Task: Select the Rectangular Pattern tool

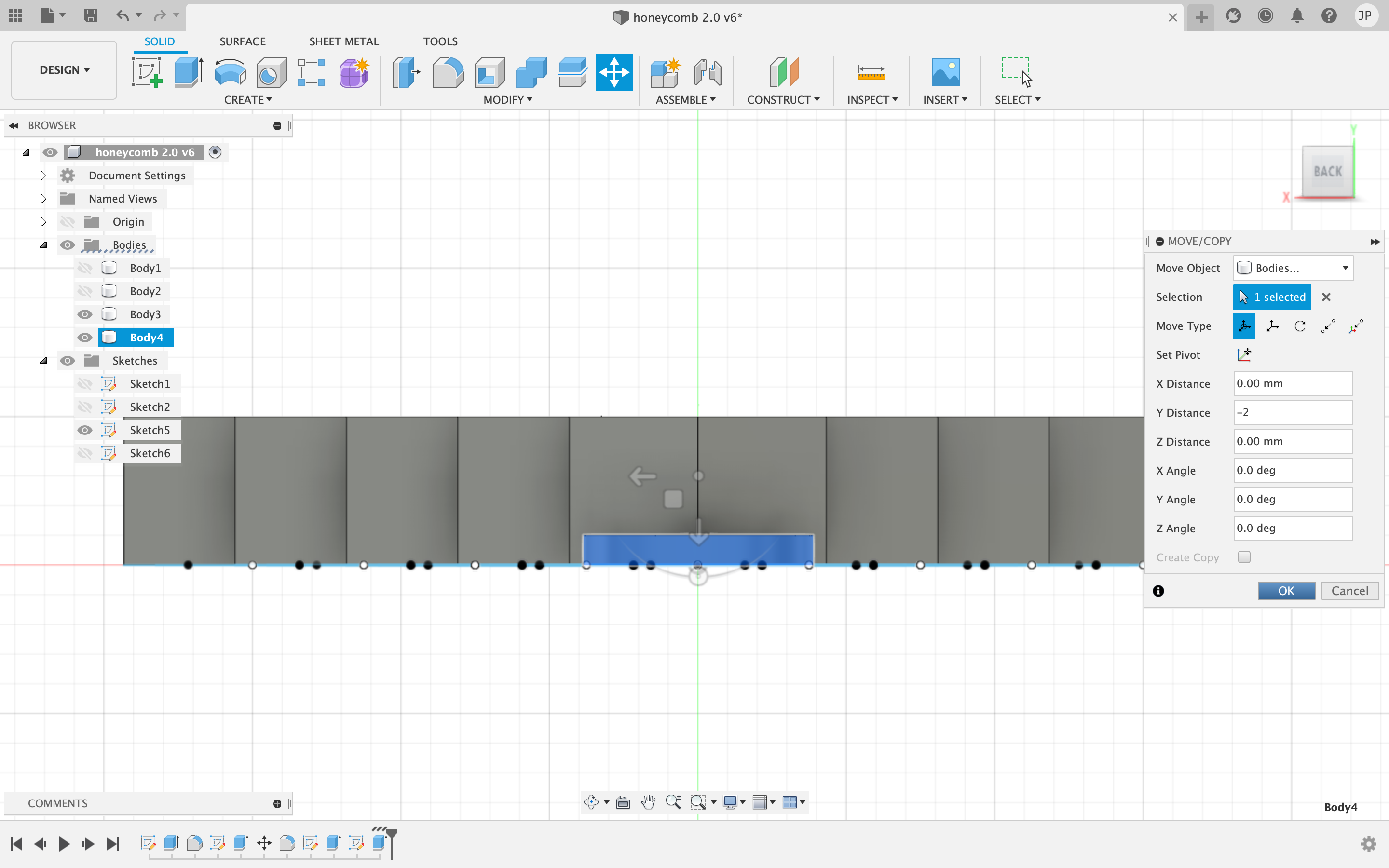Action: coord(312,72)
